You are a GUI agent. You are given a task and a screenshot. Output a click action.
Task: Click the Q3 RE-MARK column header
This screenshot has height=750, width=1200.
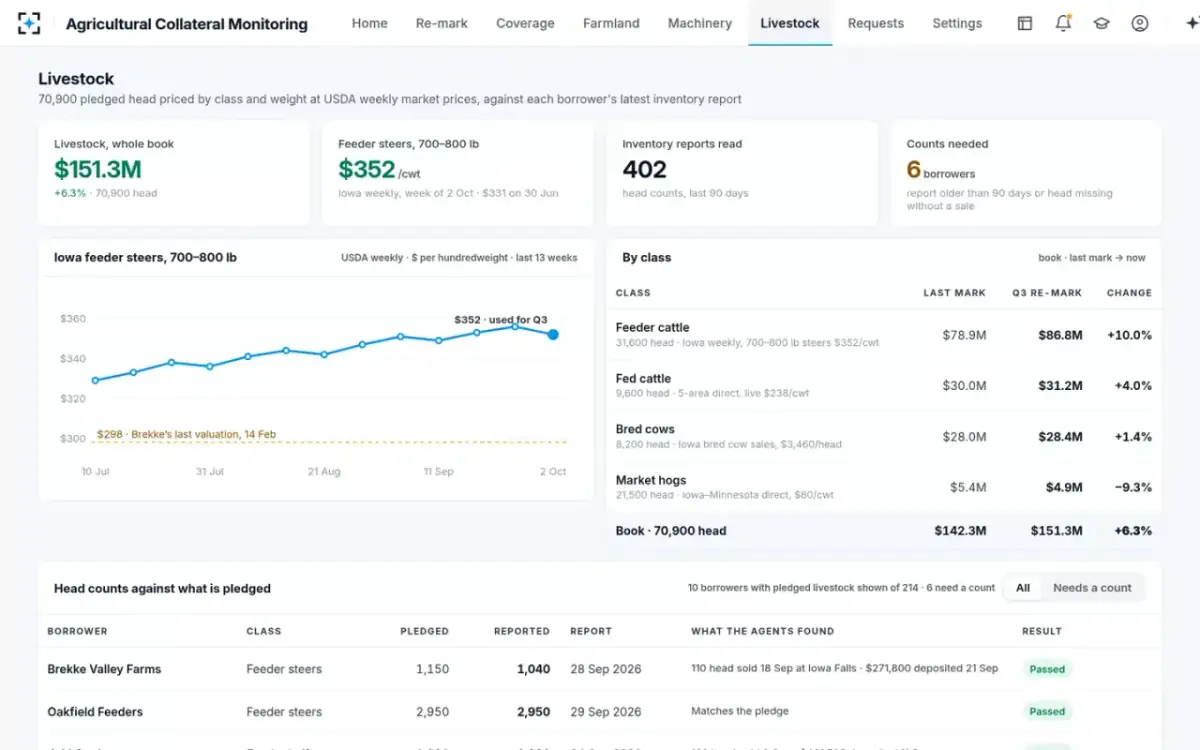(x=1047, y=293)
